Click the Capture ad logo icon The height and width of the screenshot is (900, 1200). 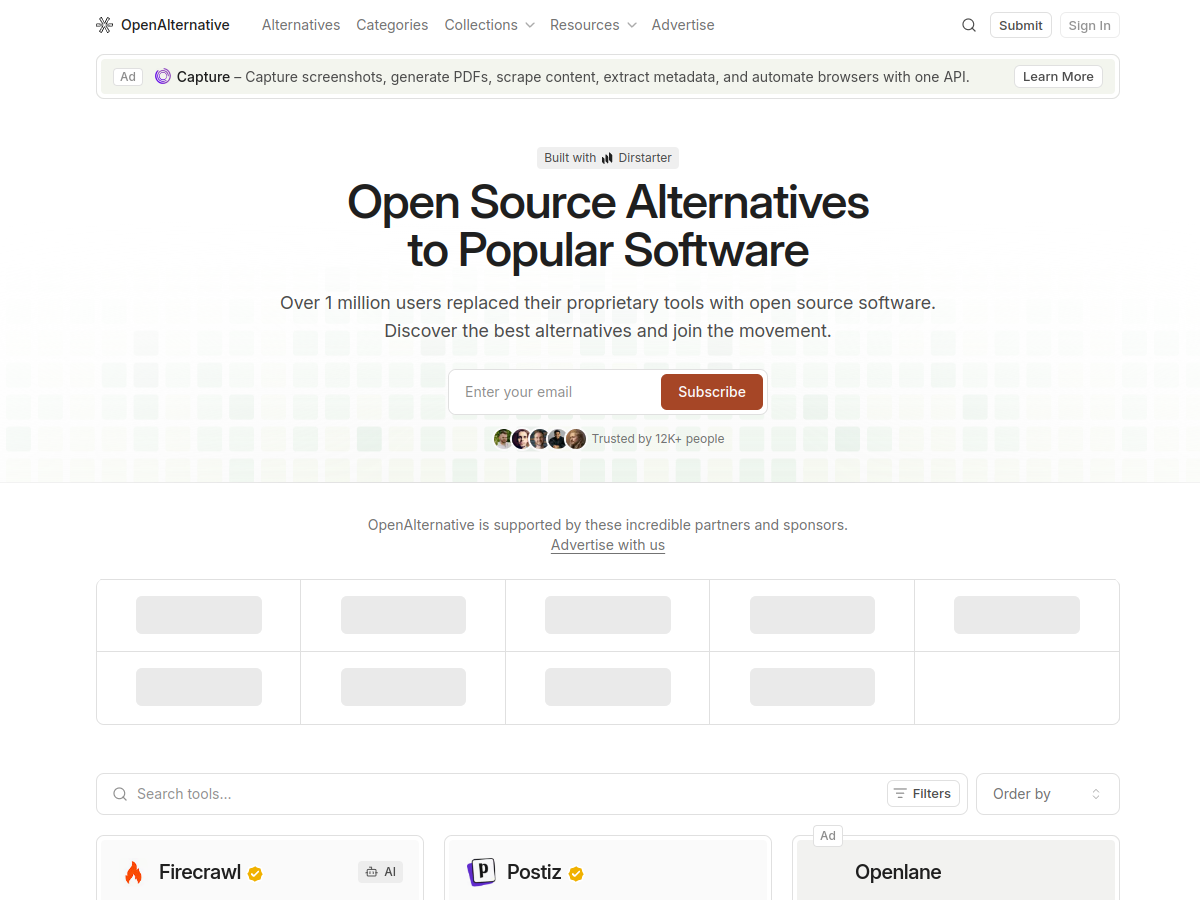[x=163, y=76]
